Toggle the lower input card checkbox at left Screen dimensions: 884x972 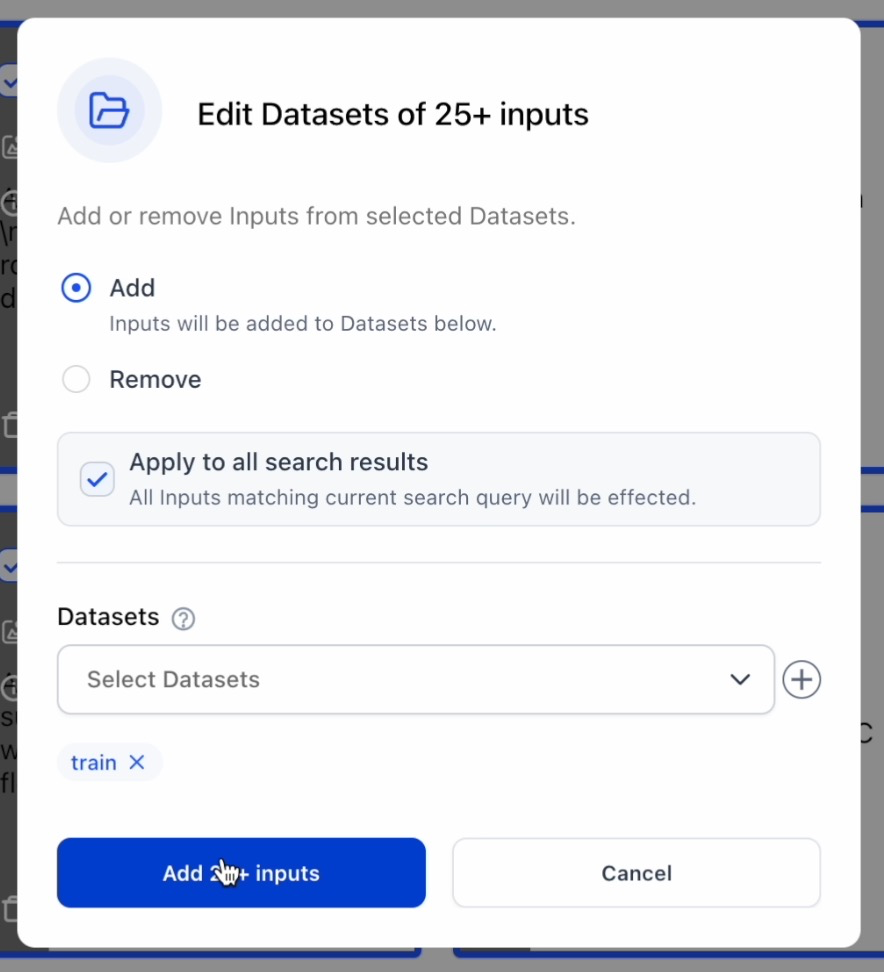click(8, 567)
